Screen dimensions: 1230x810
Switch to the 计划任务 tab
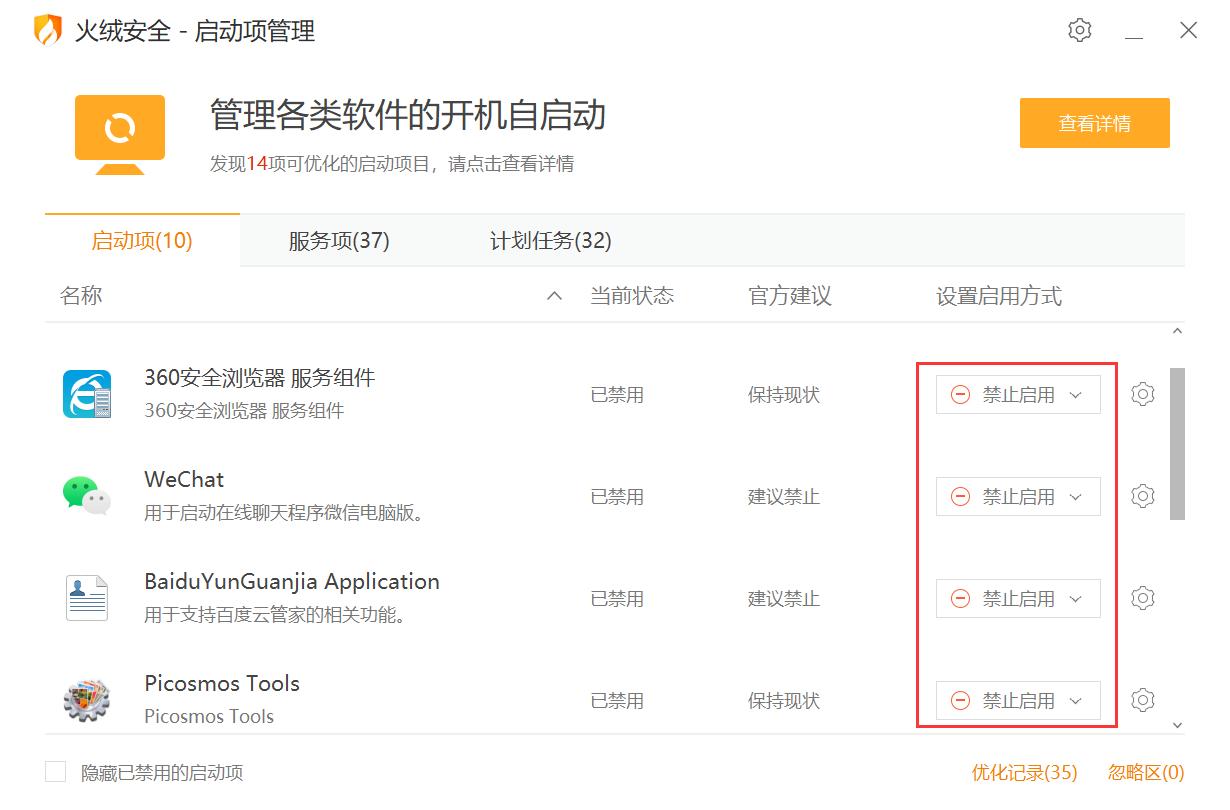(x=549, y=240)
